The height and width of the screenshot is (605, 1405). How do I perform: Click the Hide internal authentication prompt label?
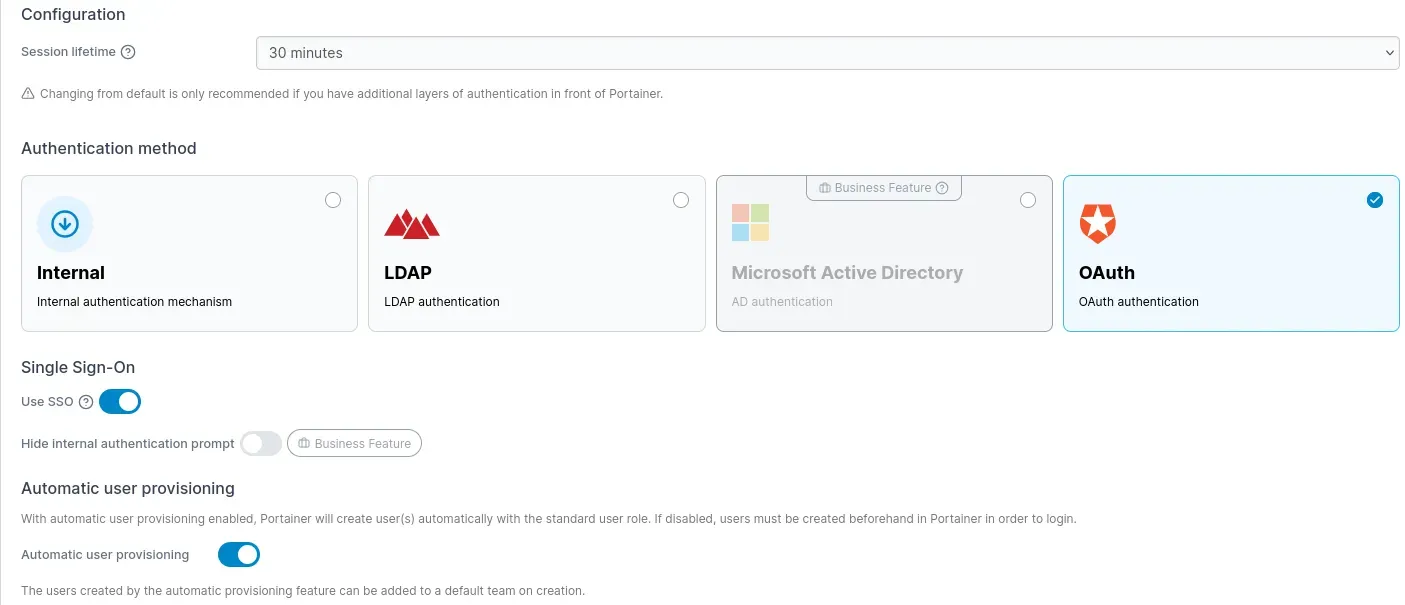(x=128, y=443)
